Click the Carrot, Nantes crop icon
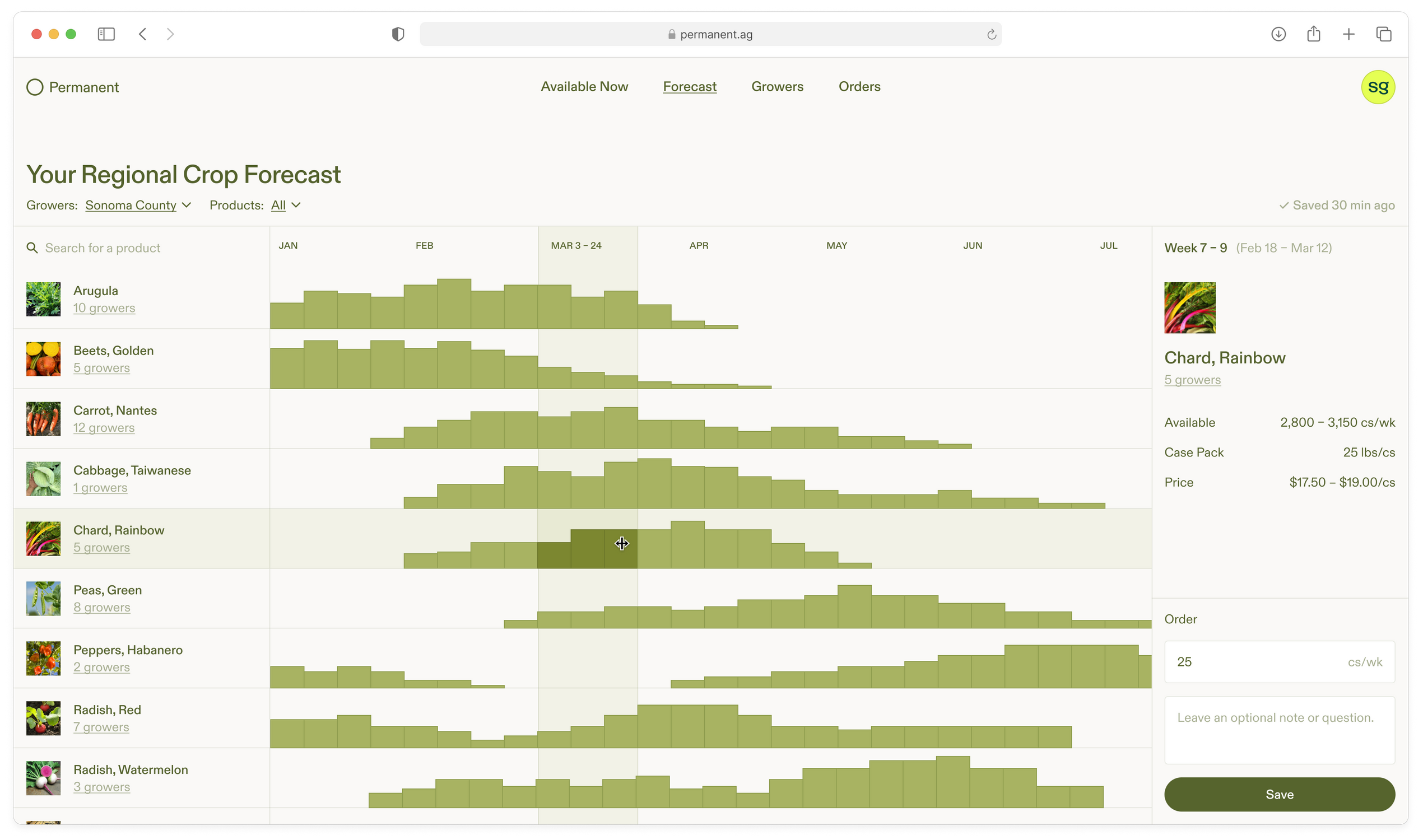Image resolution: width=1423 pixels, height=840 pixels. pos(42,418)
